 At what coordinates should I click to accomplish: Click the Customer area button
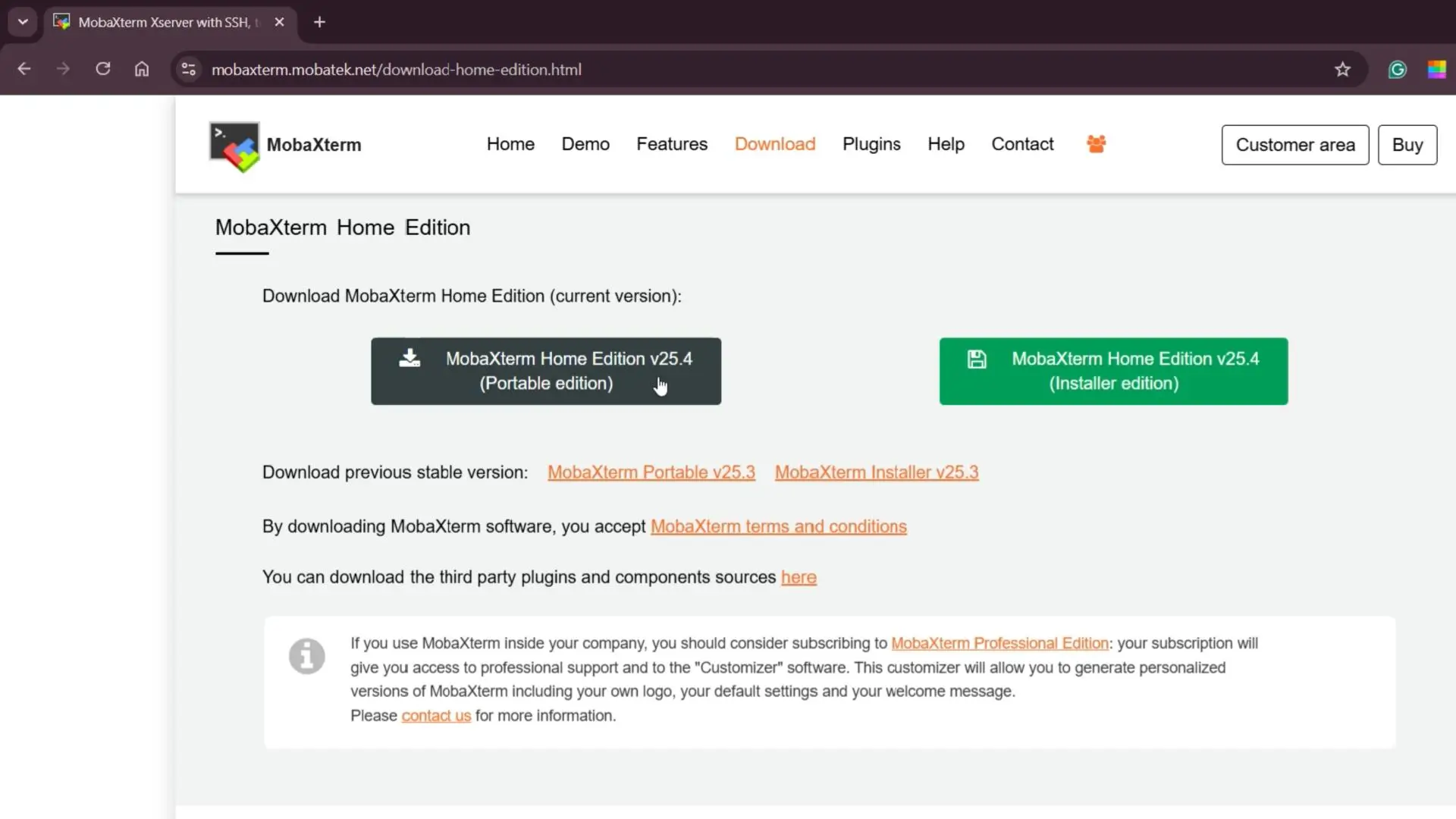pyautogui.click(x=1294, y=145)
